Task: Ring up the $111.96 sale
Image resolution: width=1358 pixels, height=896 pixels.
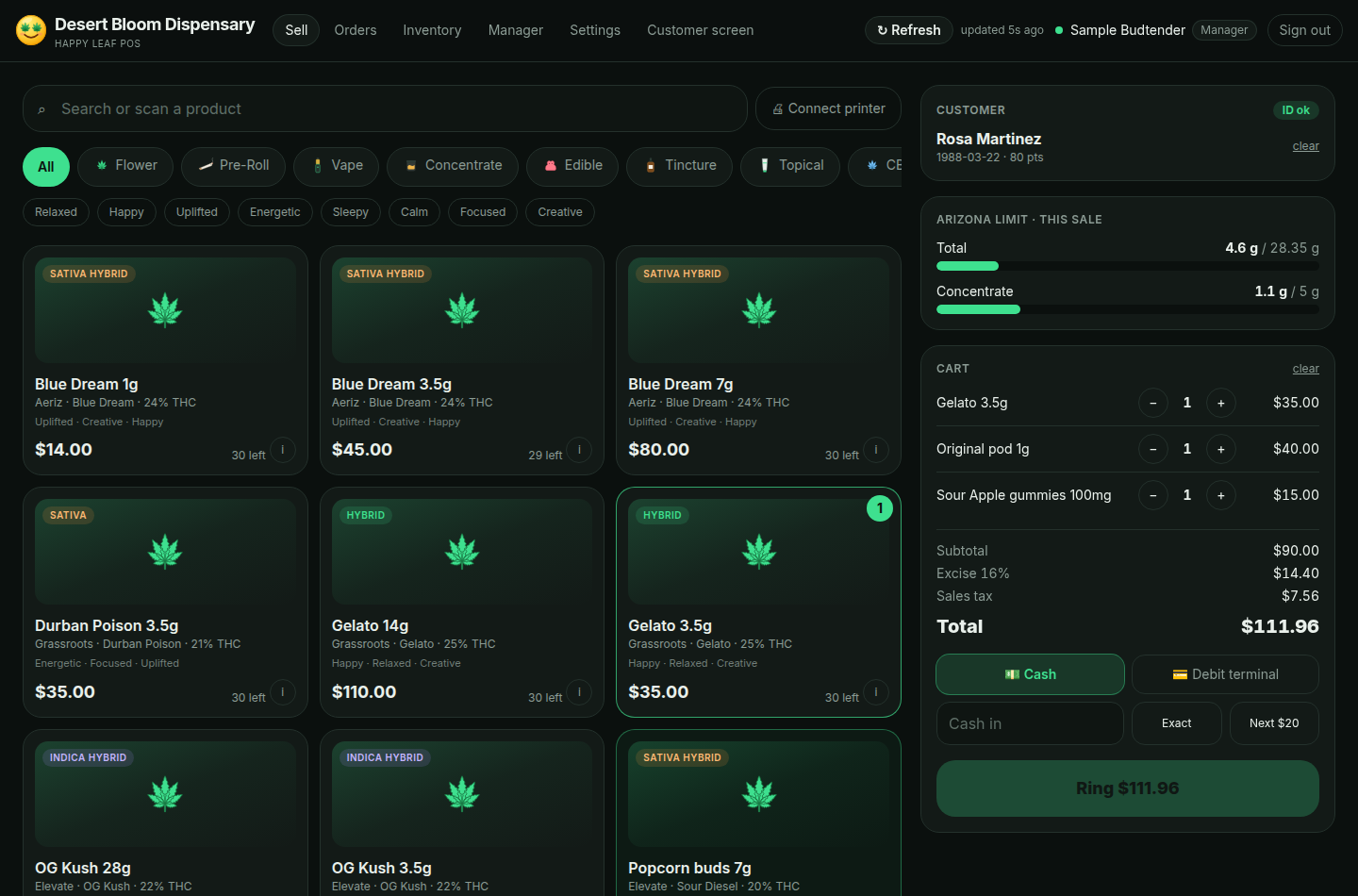Action: [x=1128, y=788]
